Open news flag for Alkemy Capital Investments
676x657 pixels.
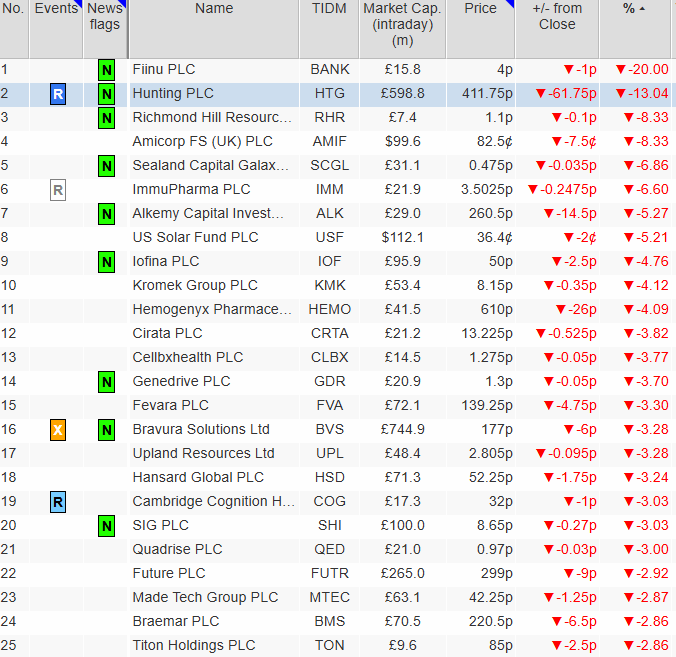pyautogui.click(x=106, y=214)
